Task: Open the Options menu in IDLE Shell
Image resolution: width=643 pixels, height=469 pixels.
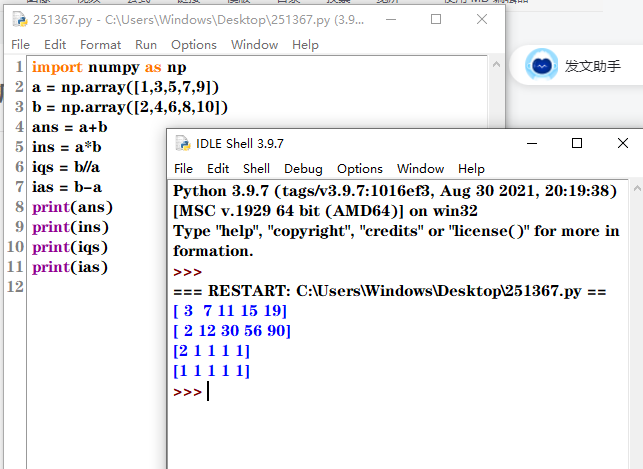Action: coord(360,168)
